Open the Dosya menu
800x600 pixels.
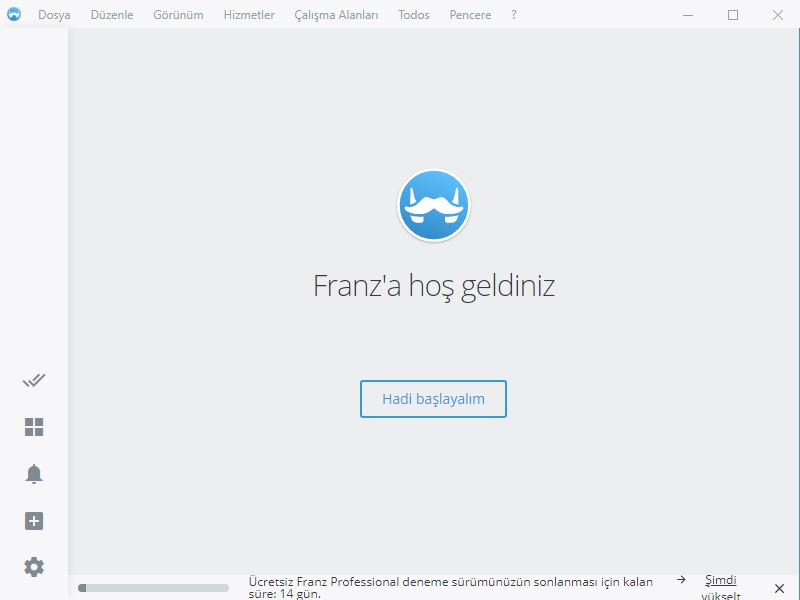click(x=54, y=15)
